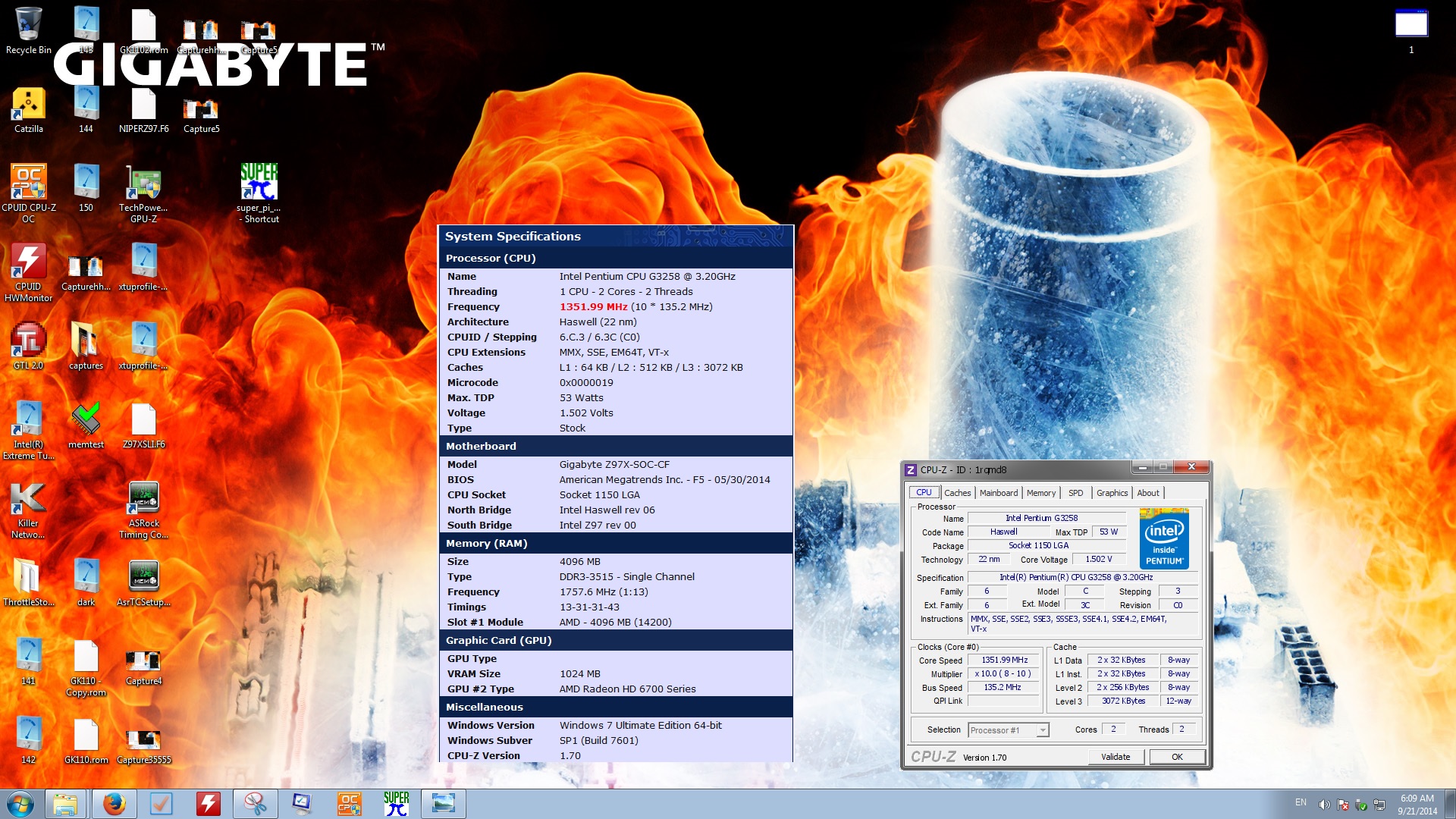The image size is (1456, 819).
Task: Launch the super_pi shortcut on desktop
Action: pyautogui.click(x=259, y=193)
